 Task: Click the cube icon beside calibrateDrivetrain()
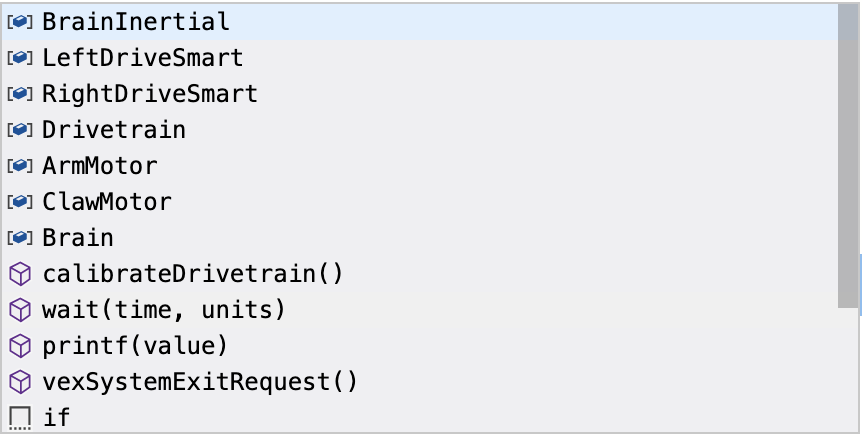[x=20, y=273]
